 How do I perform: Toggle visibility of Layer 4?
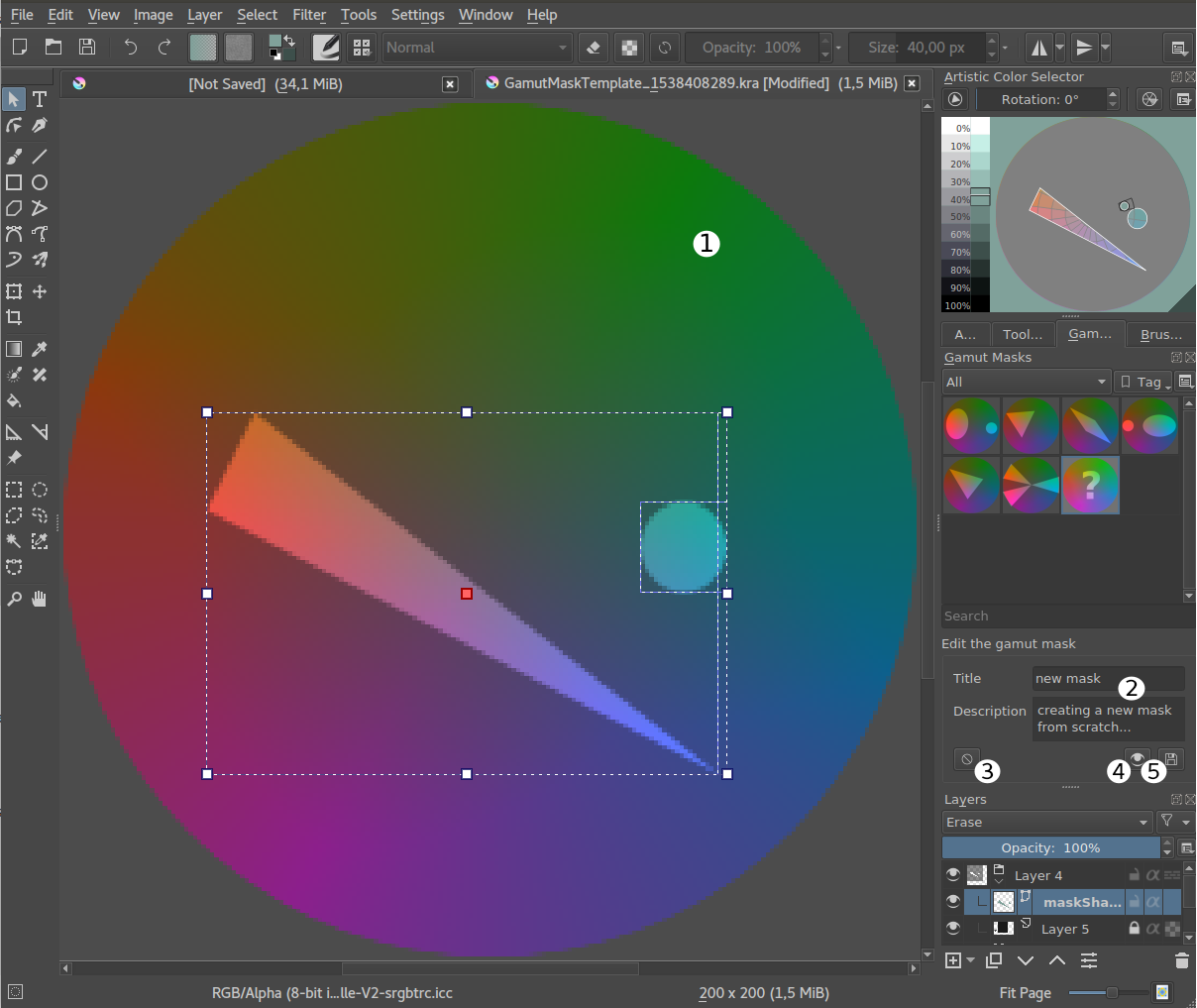952,874
